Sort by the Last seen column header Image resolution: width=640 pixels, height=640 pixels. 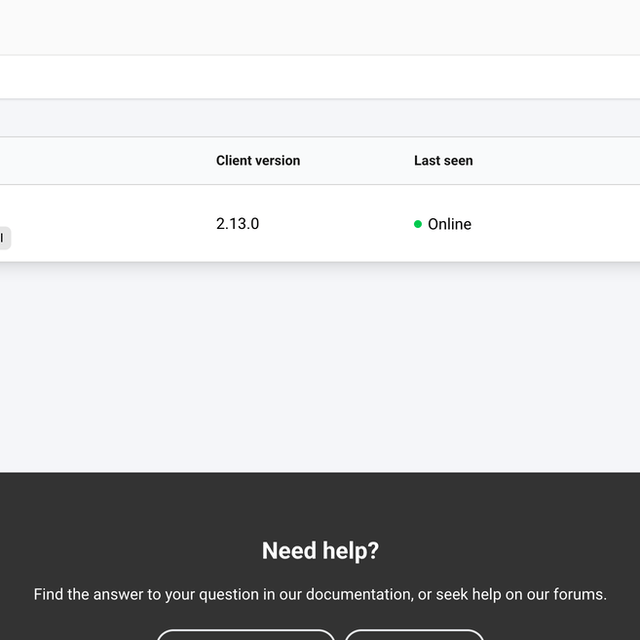point(443,160)
